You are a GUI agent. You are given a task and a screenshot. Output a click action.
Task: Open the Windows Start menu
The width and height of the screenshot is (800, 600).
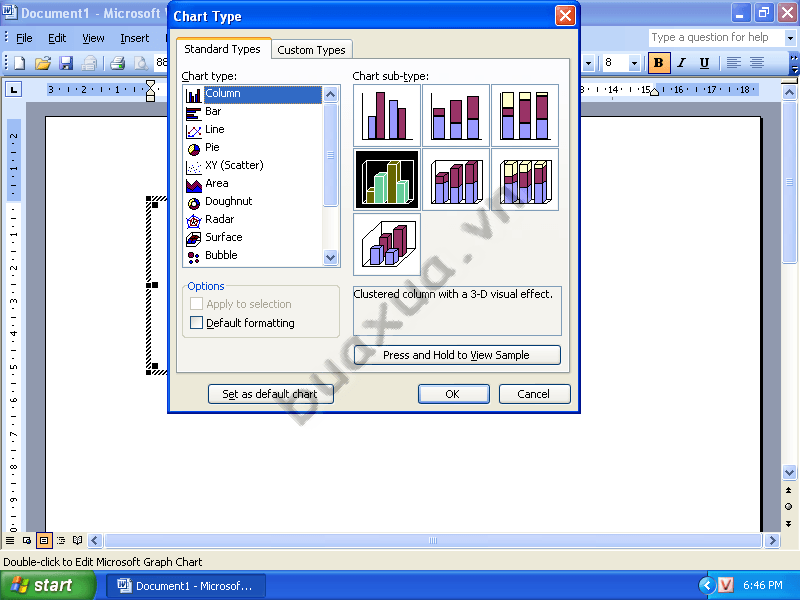[47, 585]
